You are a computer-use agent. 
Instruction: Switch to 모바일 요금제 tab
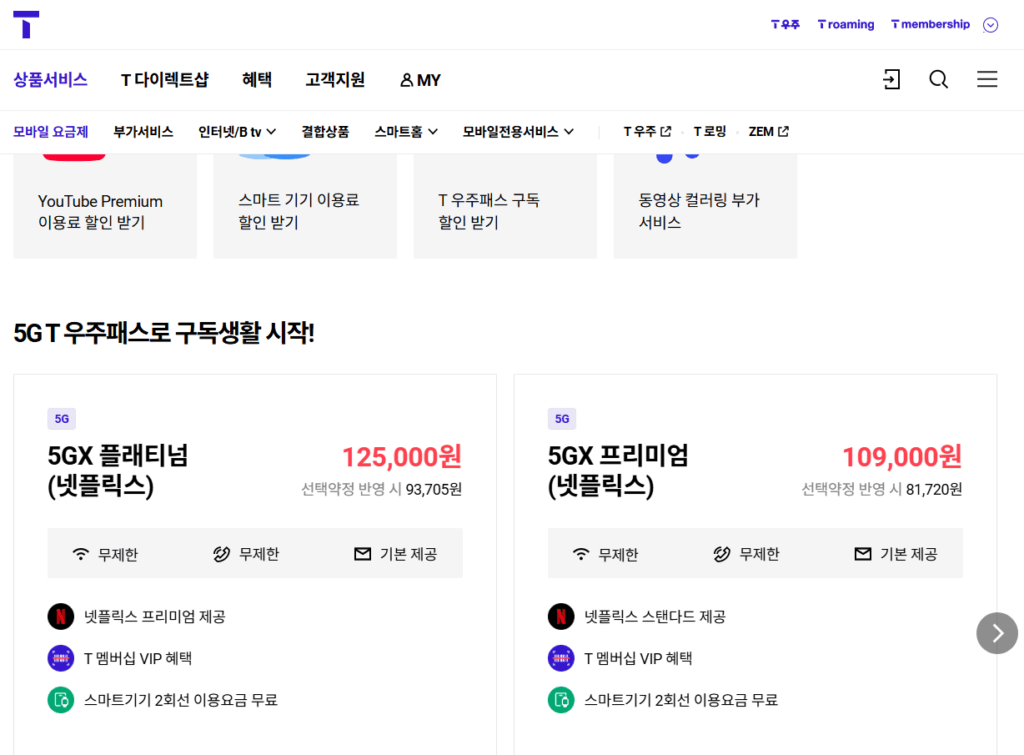click(50, 132)
